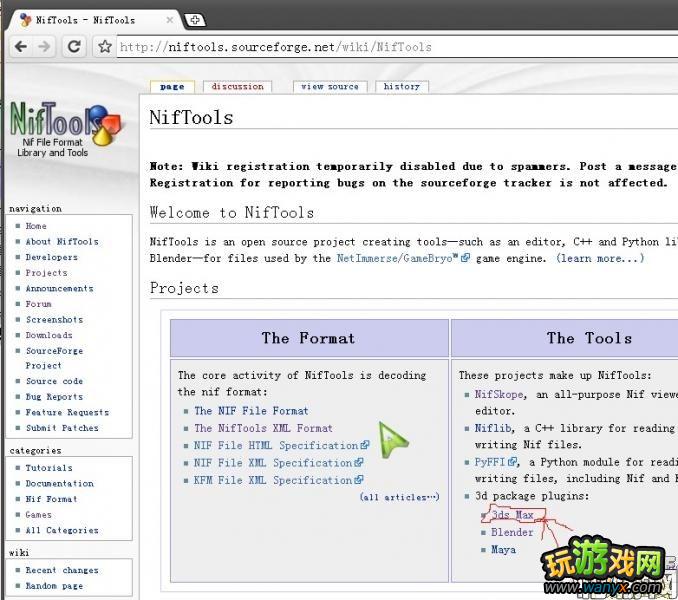Screen dimensions: 678x600
Task: Open SourceForge Project link
Action: point(54,358)
